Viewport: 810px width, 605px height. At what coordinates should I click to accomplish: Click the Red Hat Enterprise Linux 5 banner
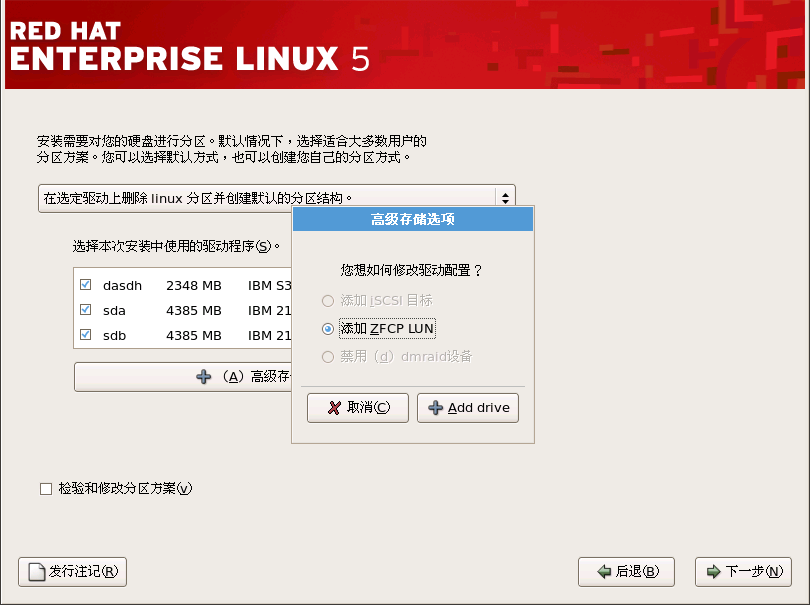(x=405, y=44)
